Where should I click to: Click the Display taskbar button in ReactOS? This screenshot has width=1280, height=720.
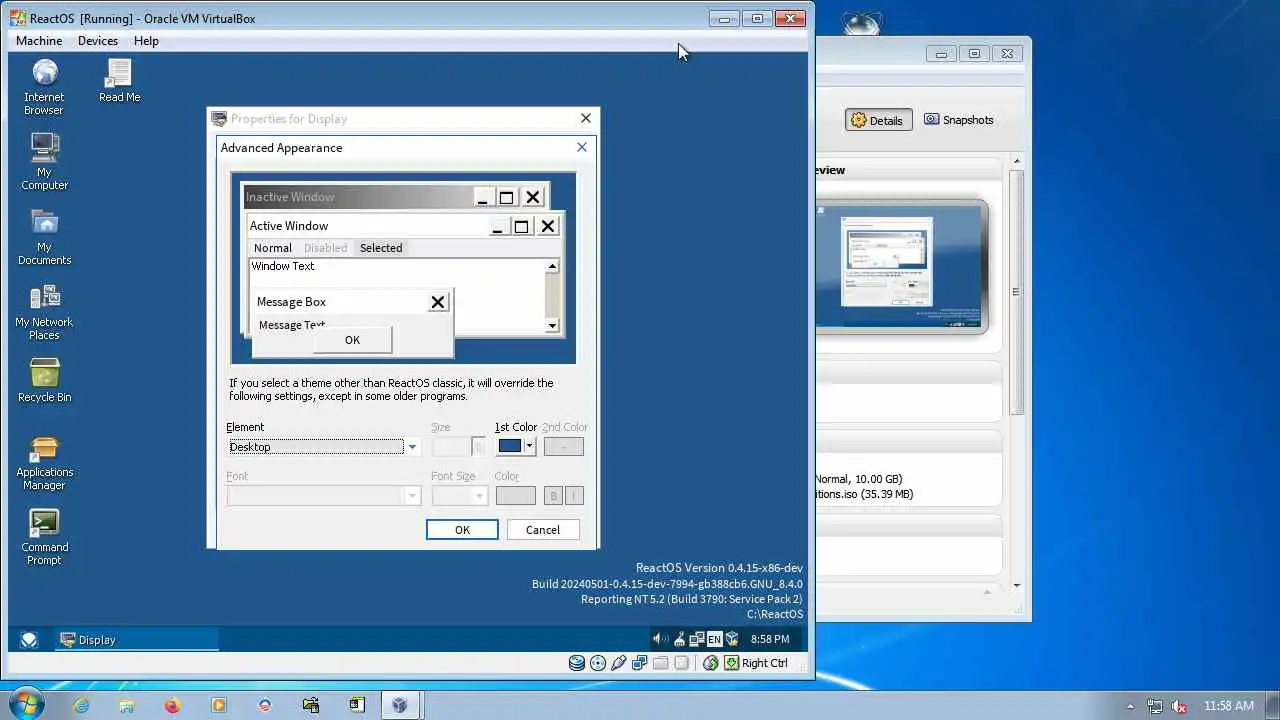(137, 639)
